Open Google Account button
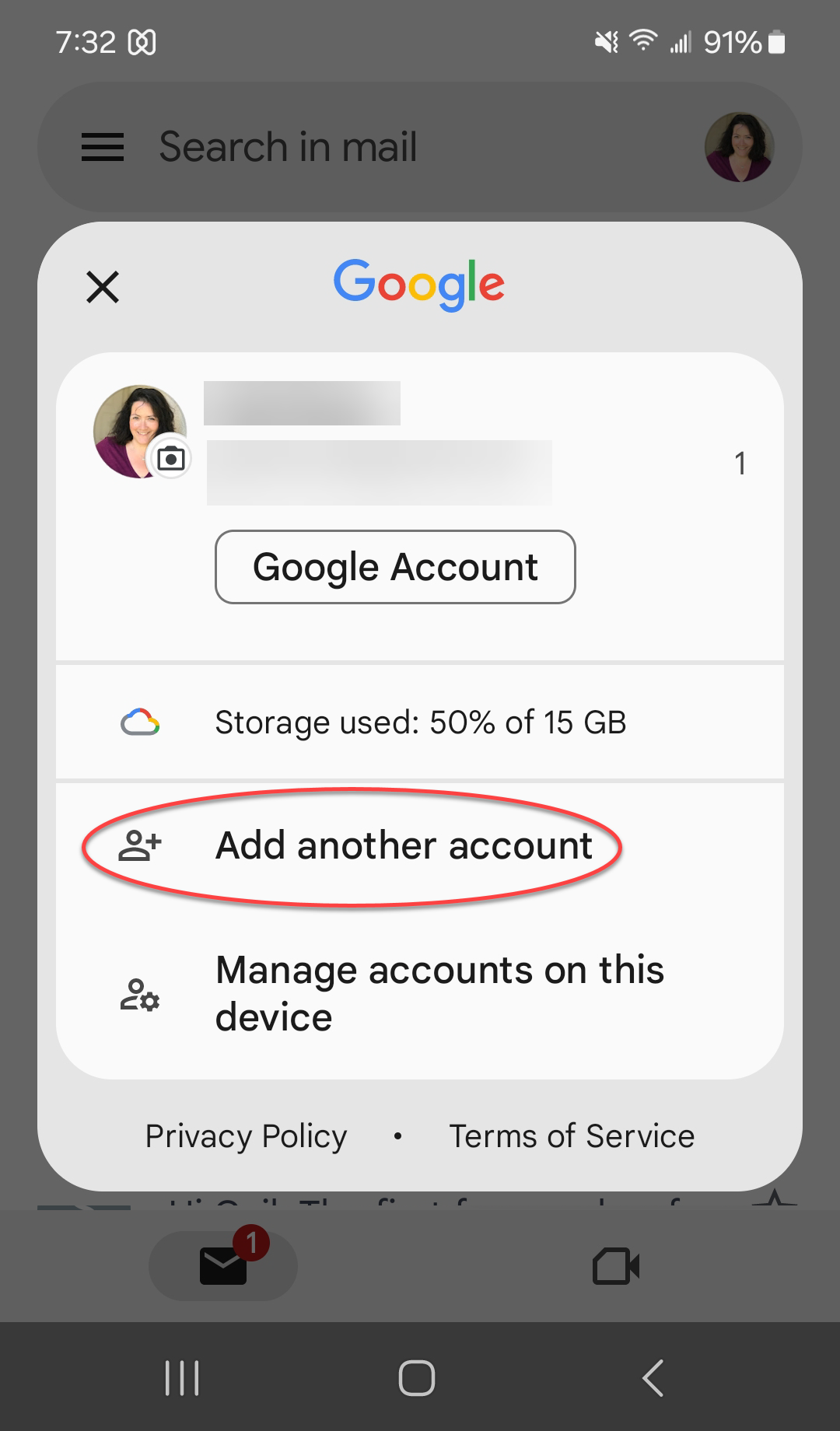The width and height of the screenshot is (840, 1431). pos(395,567)
